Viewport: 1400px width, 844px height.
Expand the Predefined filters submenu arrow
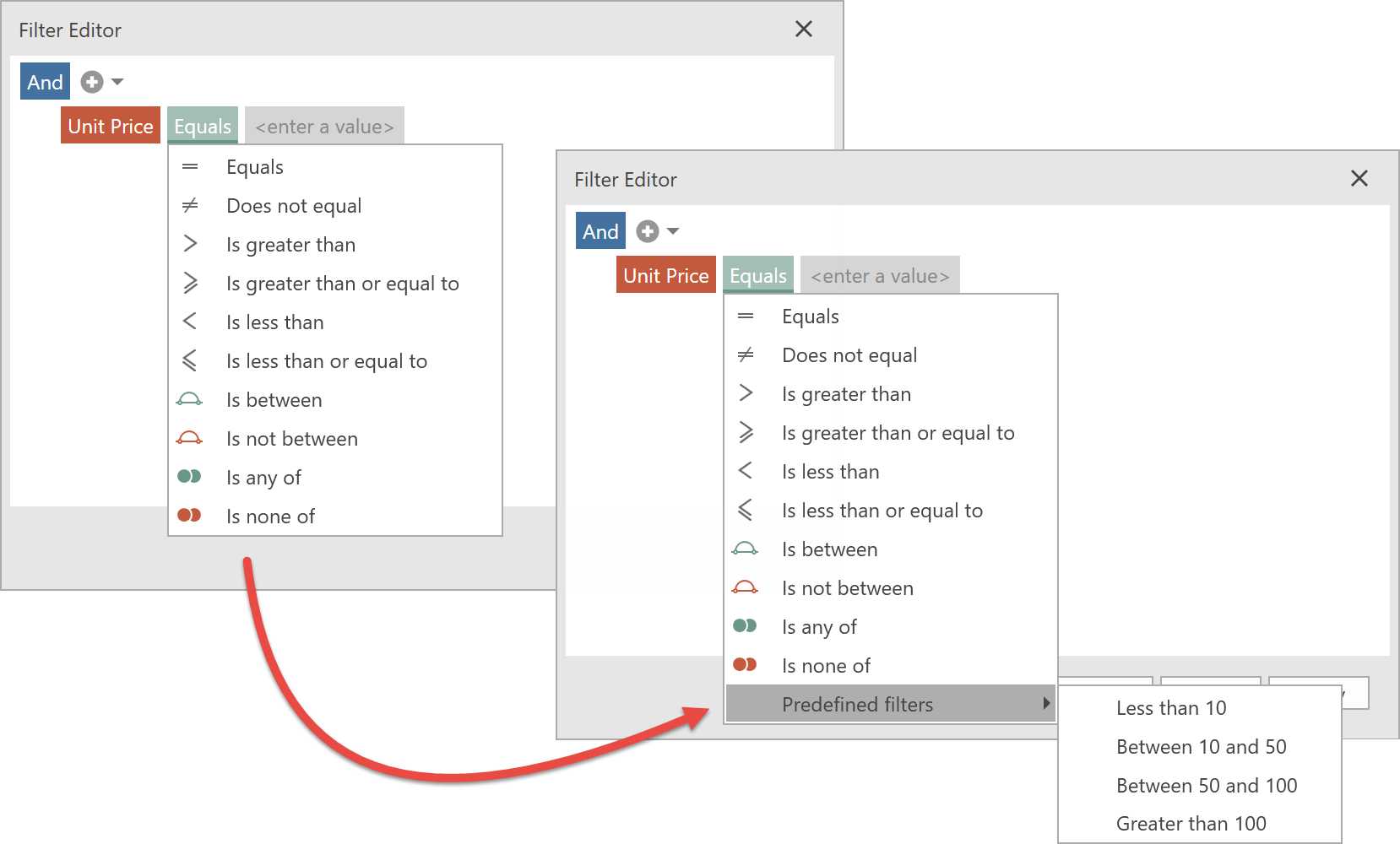pos(1046,704)
